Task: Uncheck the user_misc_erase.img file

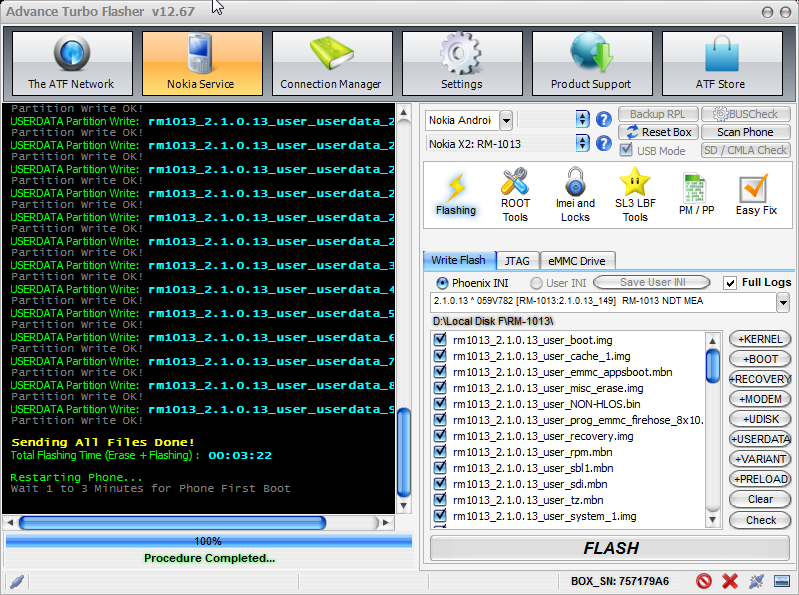Action: tap(440, 388)
